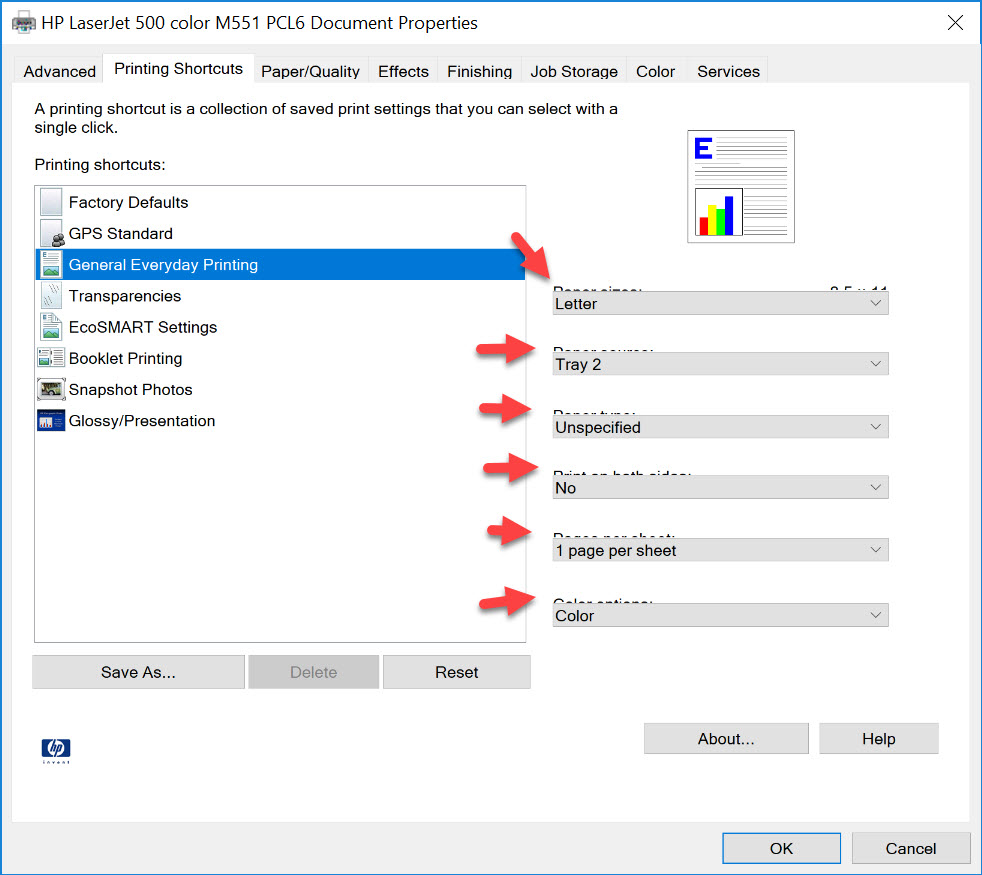
Task: Open the Color tab
Action: pos(656,71)
